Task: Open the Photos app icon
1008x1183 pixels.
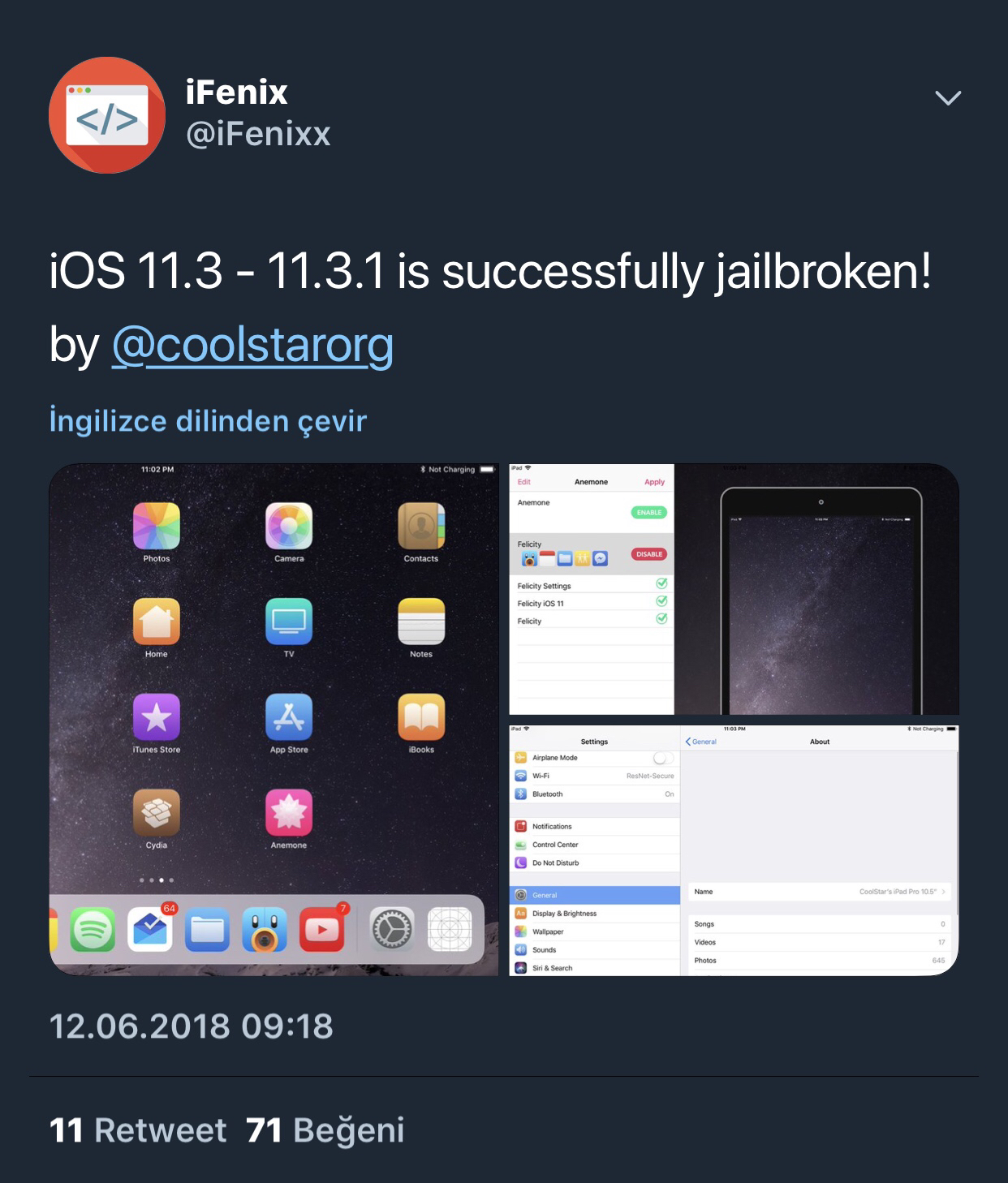Action: (157, 525)
